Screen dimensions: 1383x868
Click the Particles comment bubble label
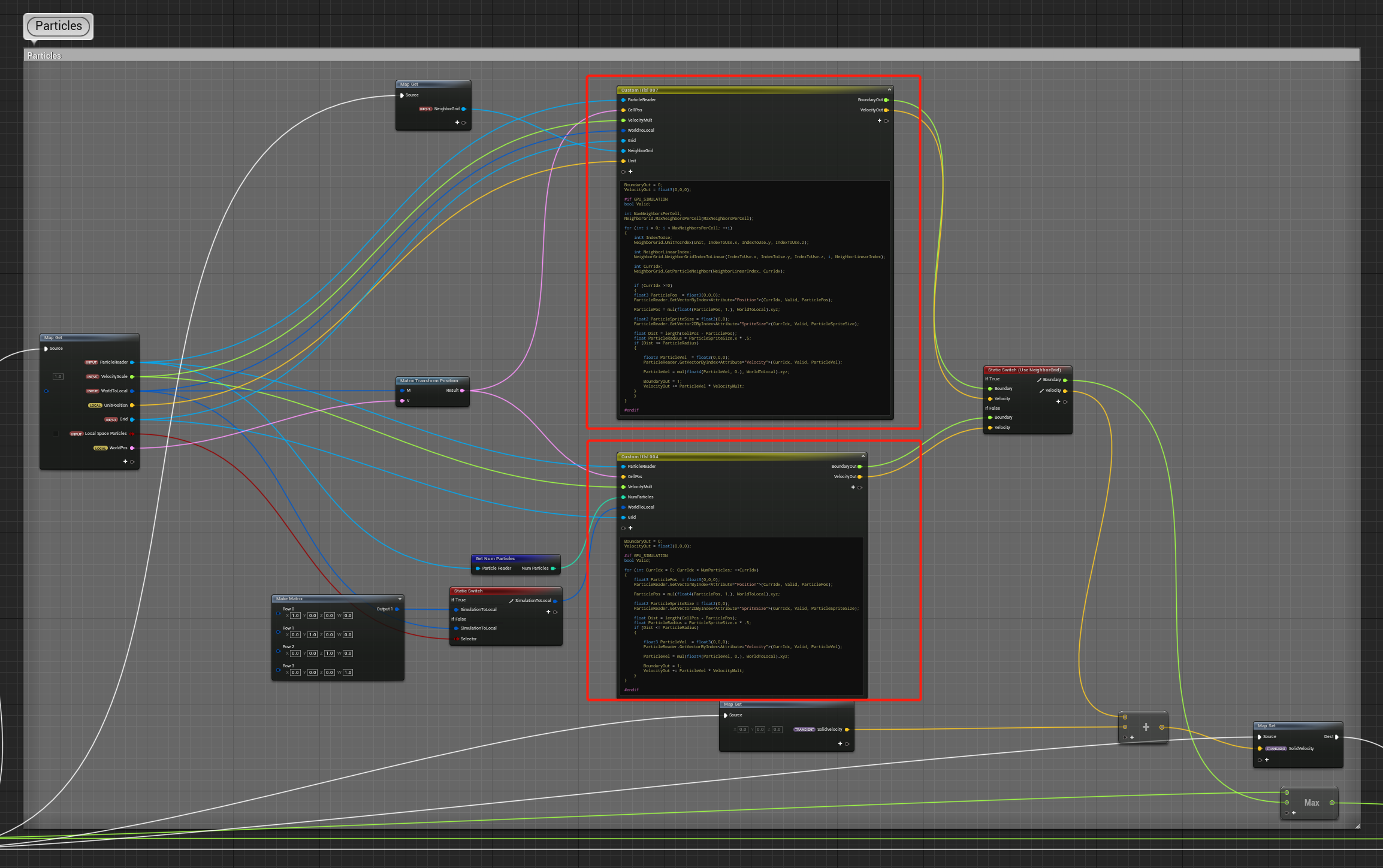point(58,26)
